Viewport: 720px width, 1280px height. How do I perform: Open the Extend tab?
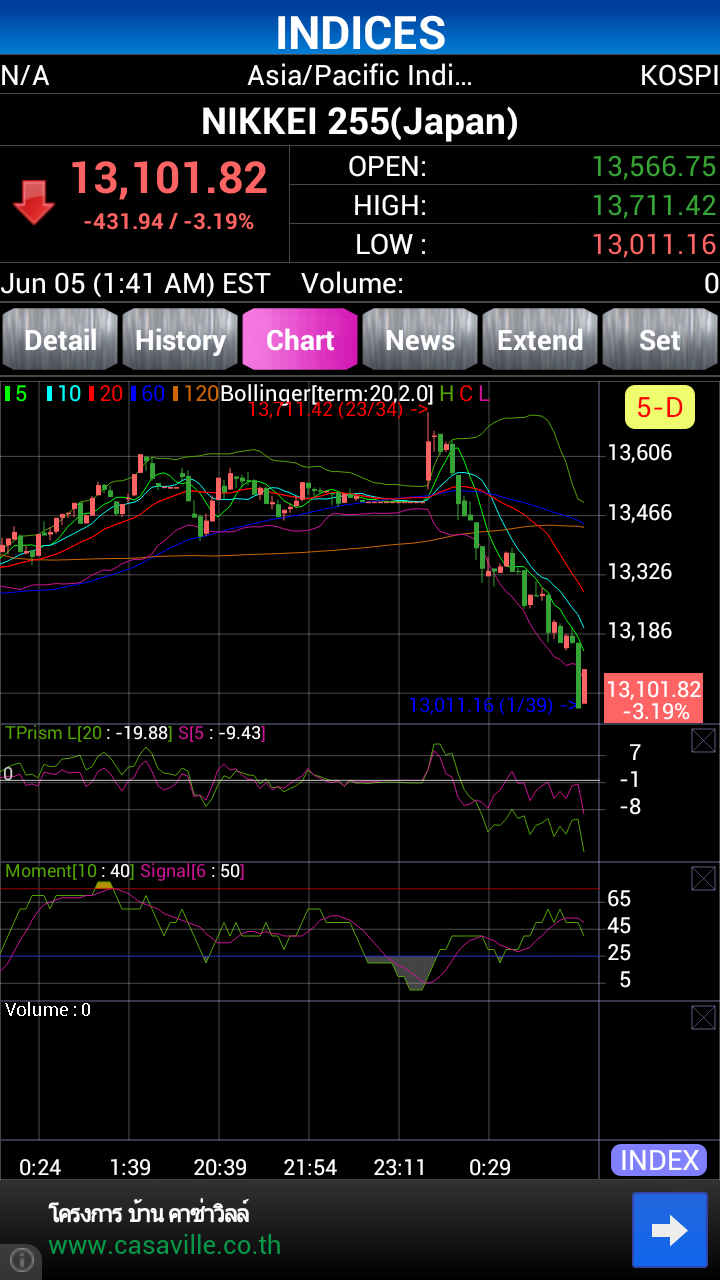[540, 340]
